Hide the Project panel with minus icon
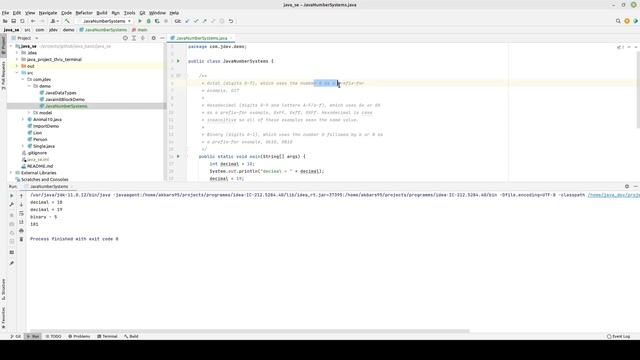640x360 pixels. tap(162, 38)
